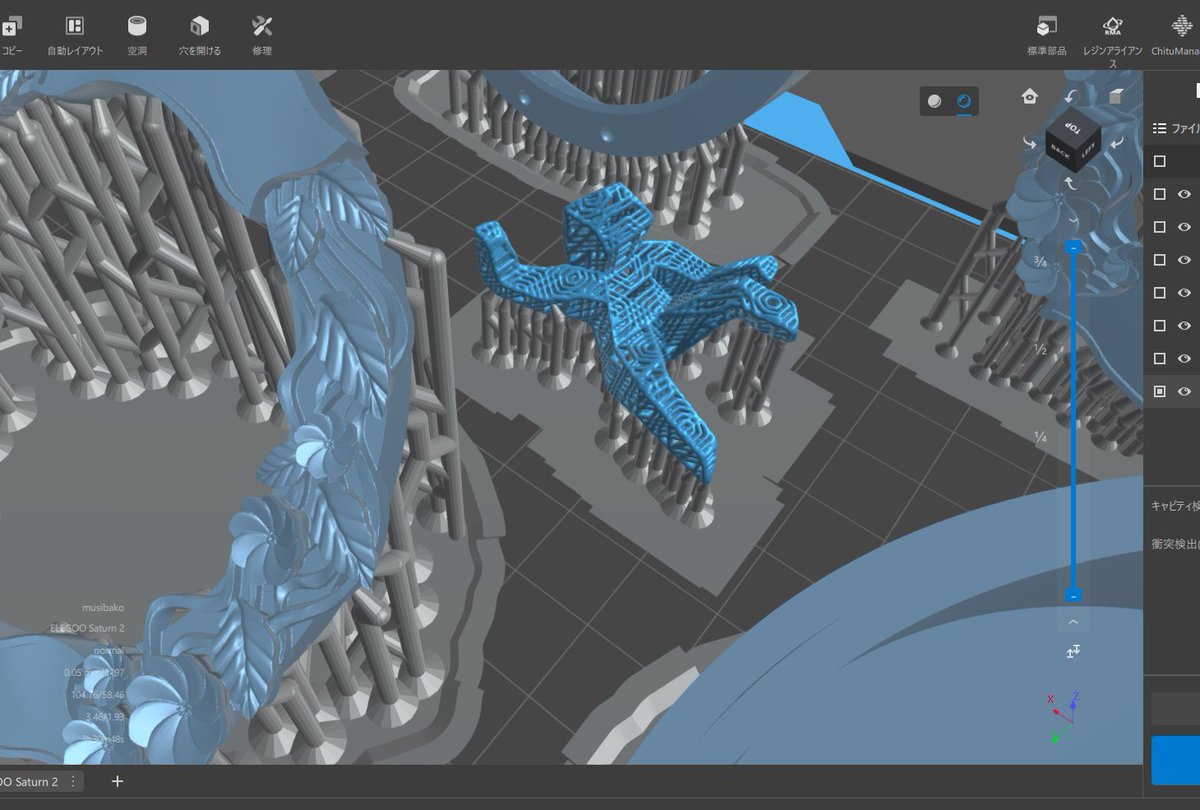Open the 自動レイアウト auto layout tool
This screenshot has width=1200, height=810.
pyautogui.click(x=75, y=34)
